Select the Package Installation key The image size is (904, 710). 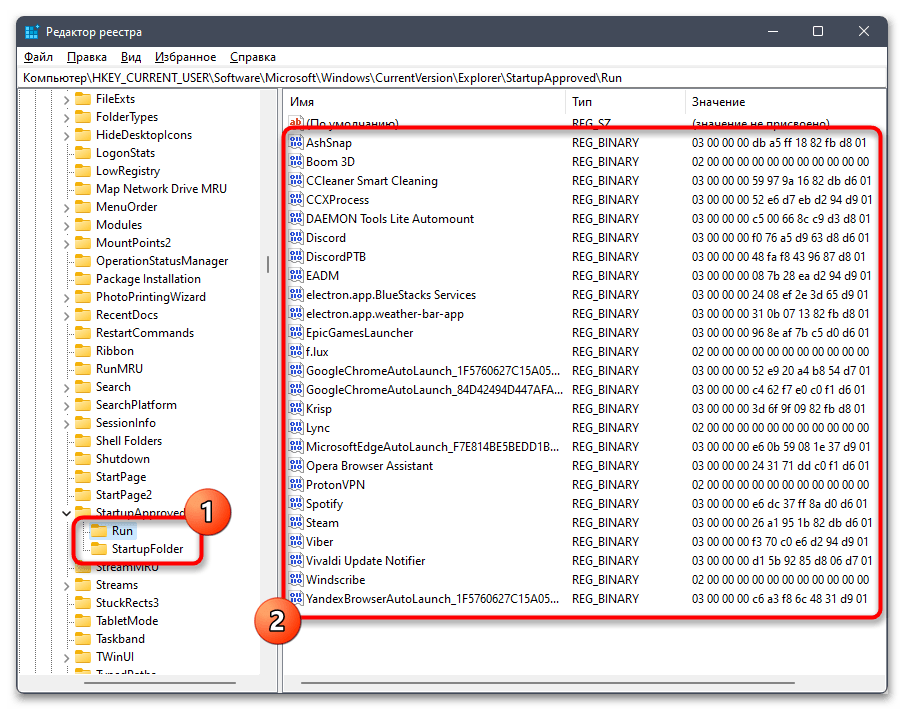[148, 279]
